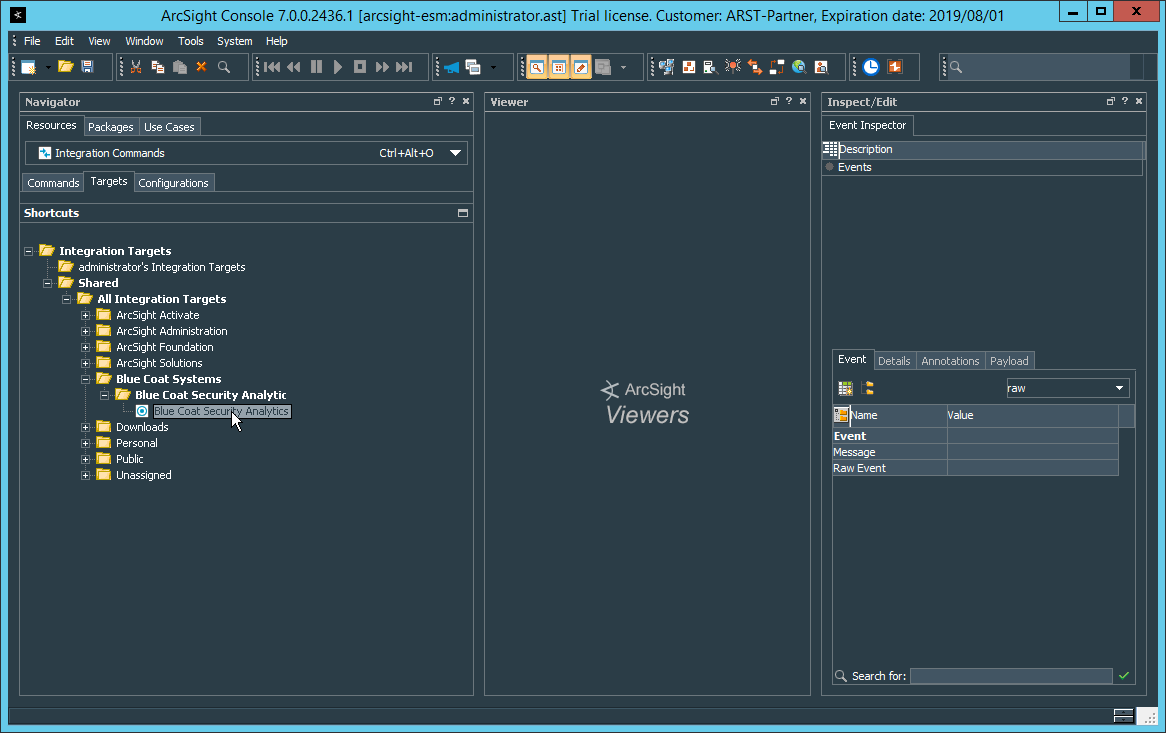Open the raw field set dropdown
The height and width of the screenshot is (733, 1166).
point(1119,388)
